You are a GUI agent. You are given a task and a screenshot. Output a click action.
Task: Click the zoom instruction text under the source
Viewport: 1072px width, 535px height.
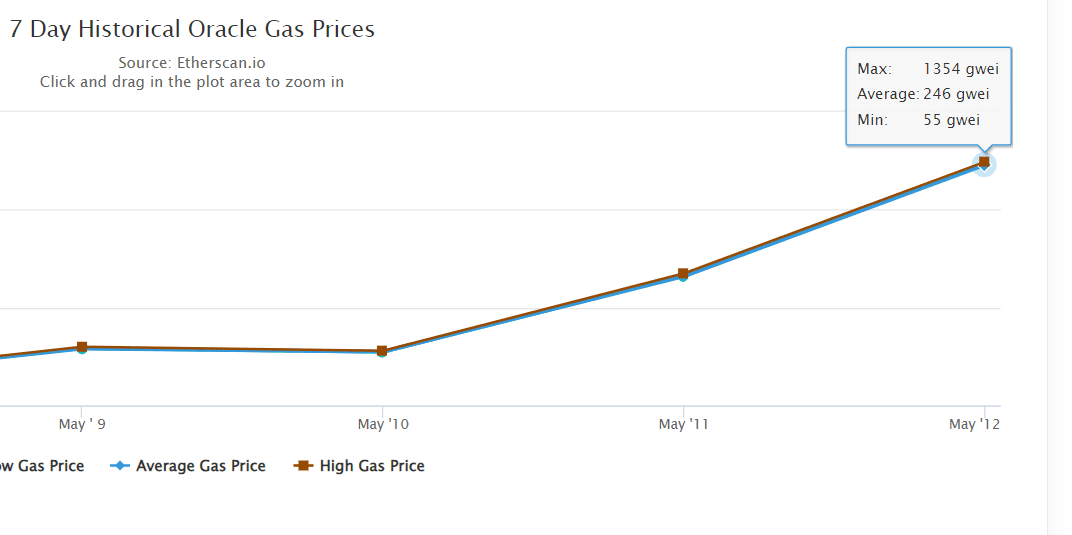click(x=192, y=82)
